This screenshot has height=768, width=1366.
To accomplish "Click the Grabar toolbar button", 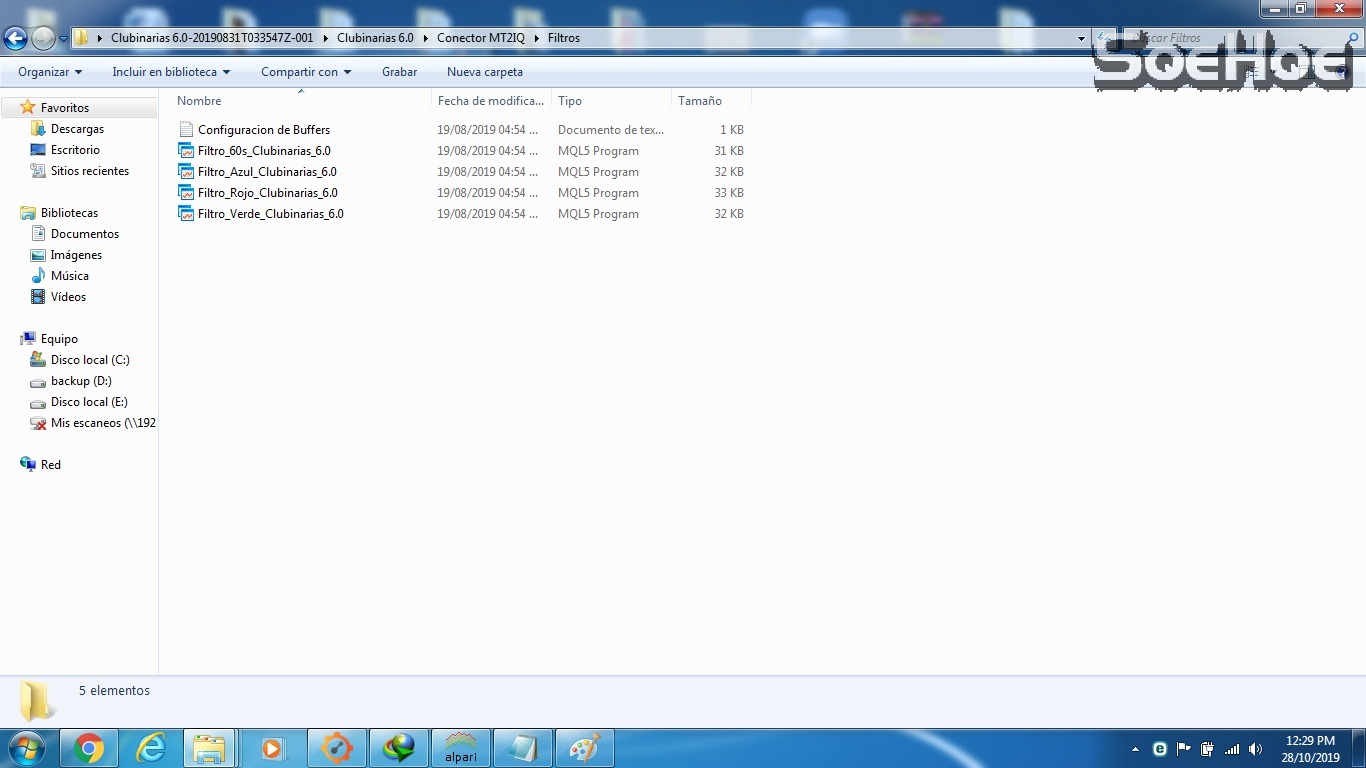I will click(399, 72).
